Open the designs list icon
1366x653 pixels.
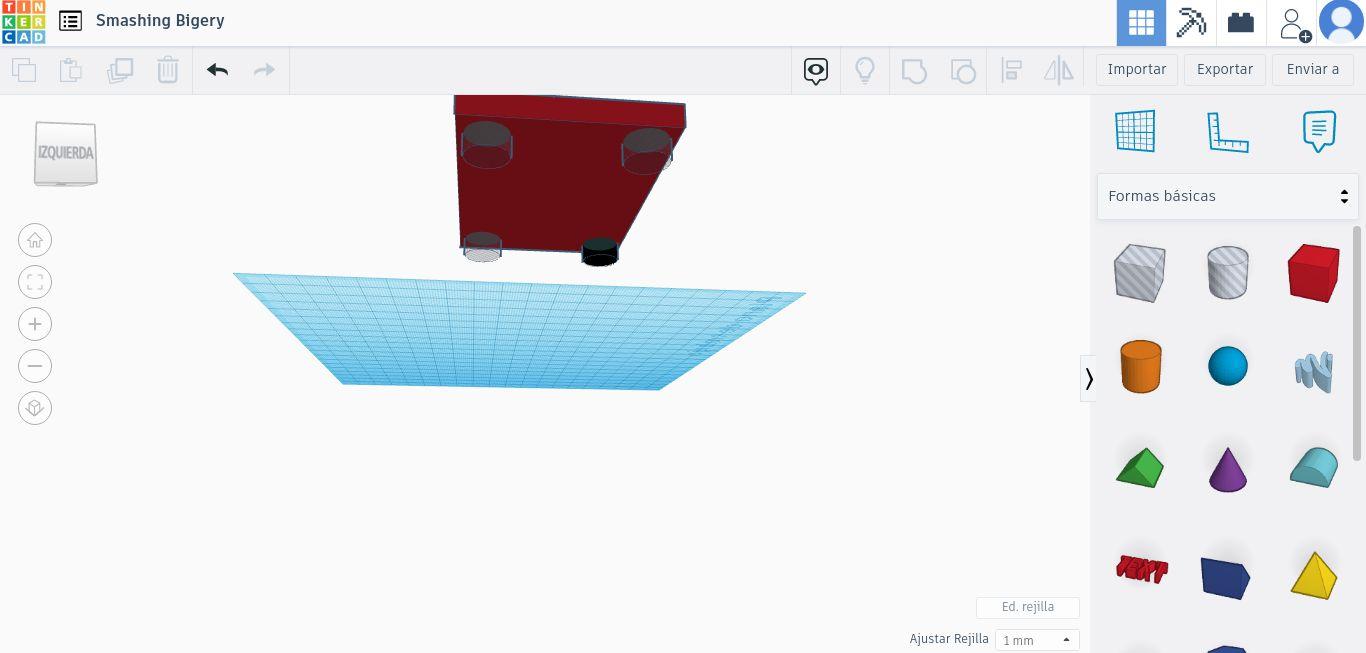click(x=70, y=20)
